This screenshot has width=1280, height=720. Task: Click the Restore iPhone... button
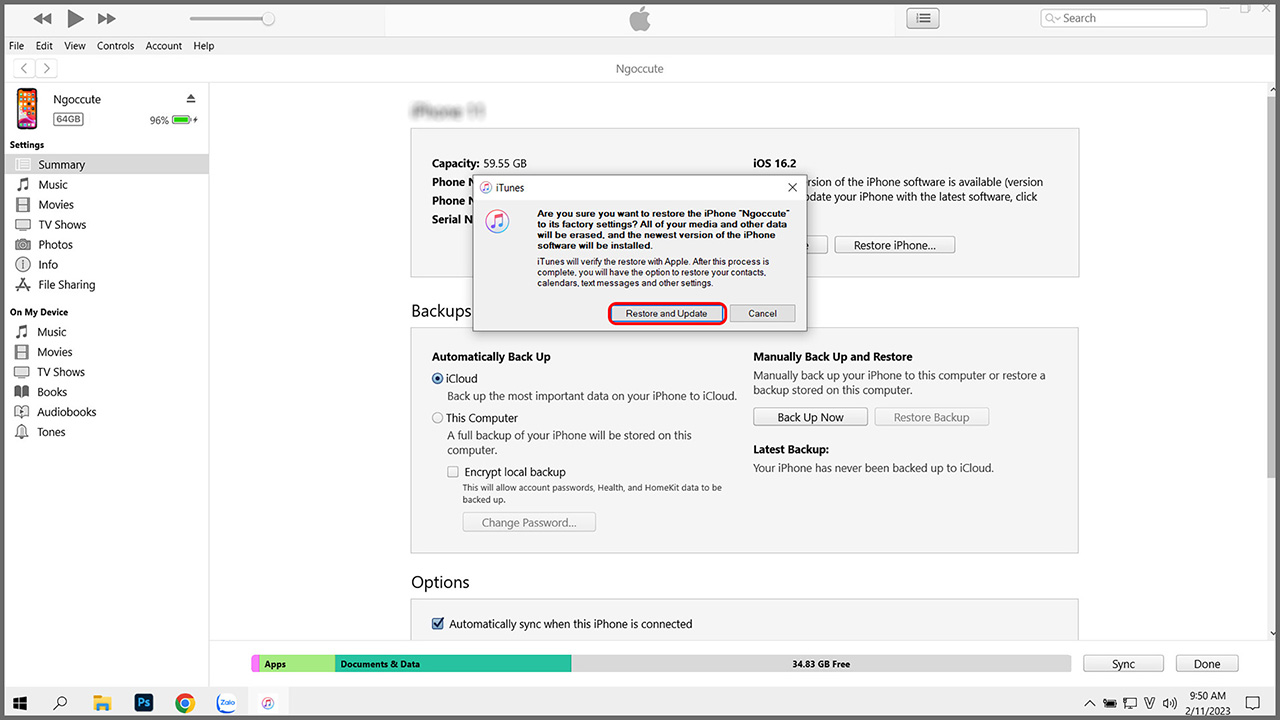(895, 245)
